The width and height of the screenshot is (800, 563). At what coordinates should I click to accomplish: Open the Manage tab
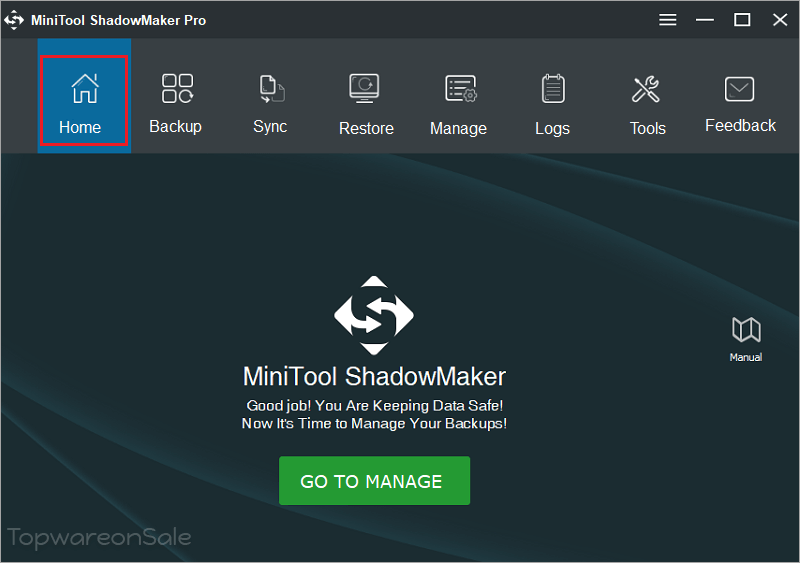tap(458, 105)
